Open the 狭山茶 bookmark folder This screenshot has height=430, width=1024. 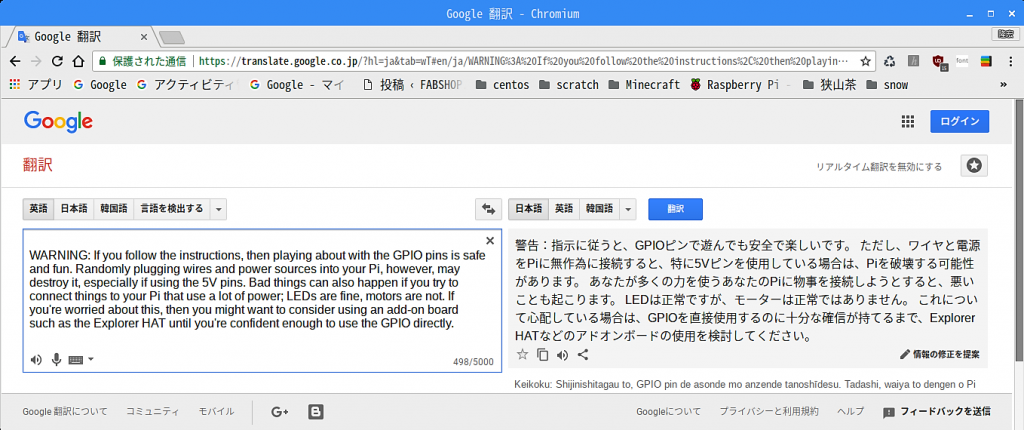pos(830,85)
